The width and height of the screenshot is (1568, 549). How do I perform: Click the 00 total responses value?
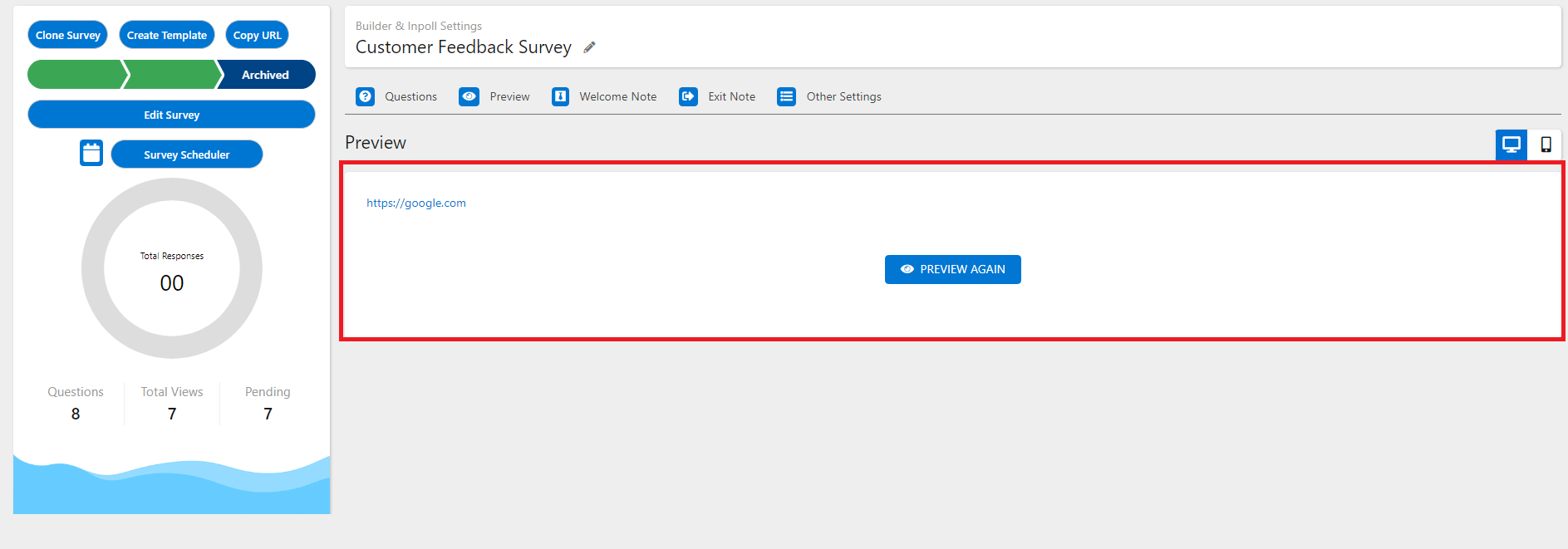coord(172,283)
